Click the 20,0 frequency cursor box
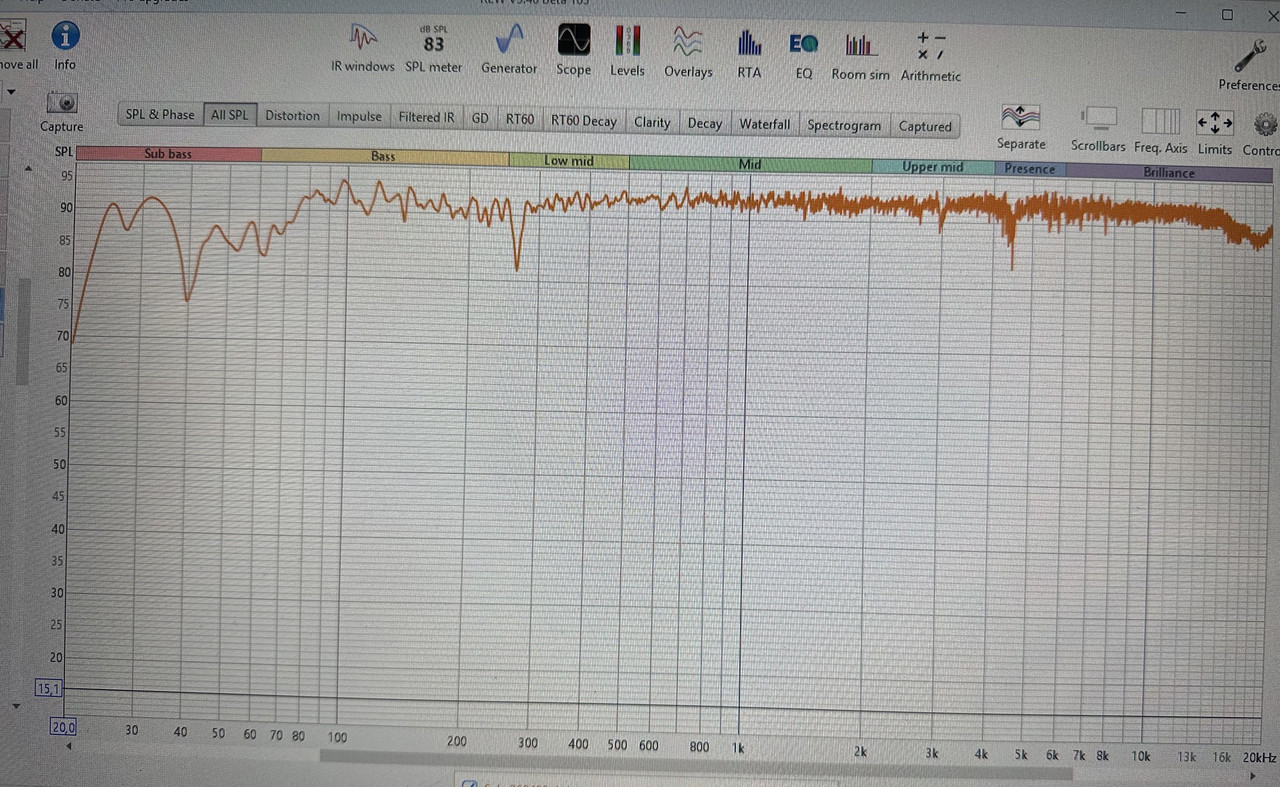The width and height of the screenshot is (1280, 787). [64, 727]
